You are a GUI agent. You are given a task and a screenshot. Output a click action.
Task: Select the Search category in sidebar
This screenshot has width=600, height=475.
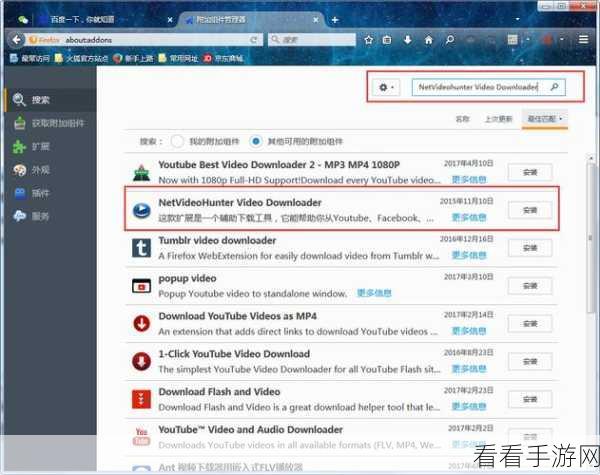pos(51,100)
